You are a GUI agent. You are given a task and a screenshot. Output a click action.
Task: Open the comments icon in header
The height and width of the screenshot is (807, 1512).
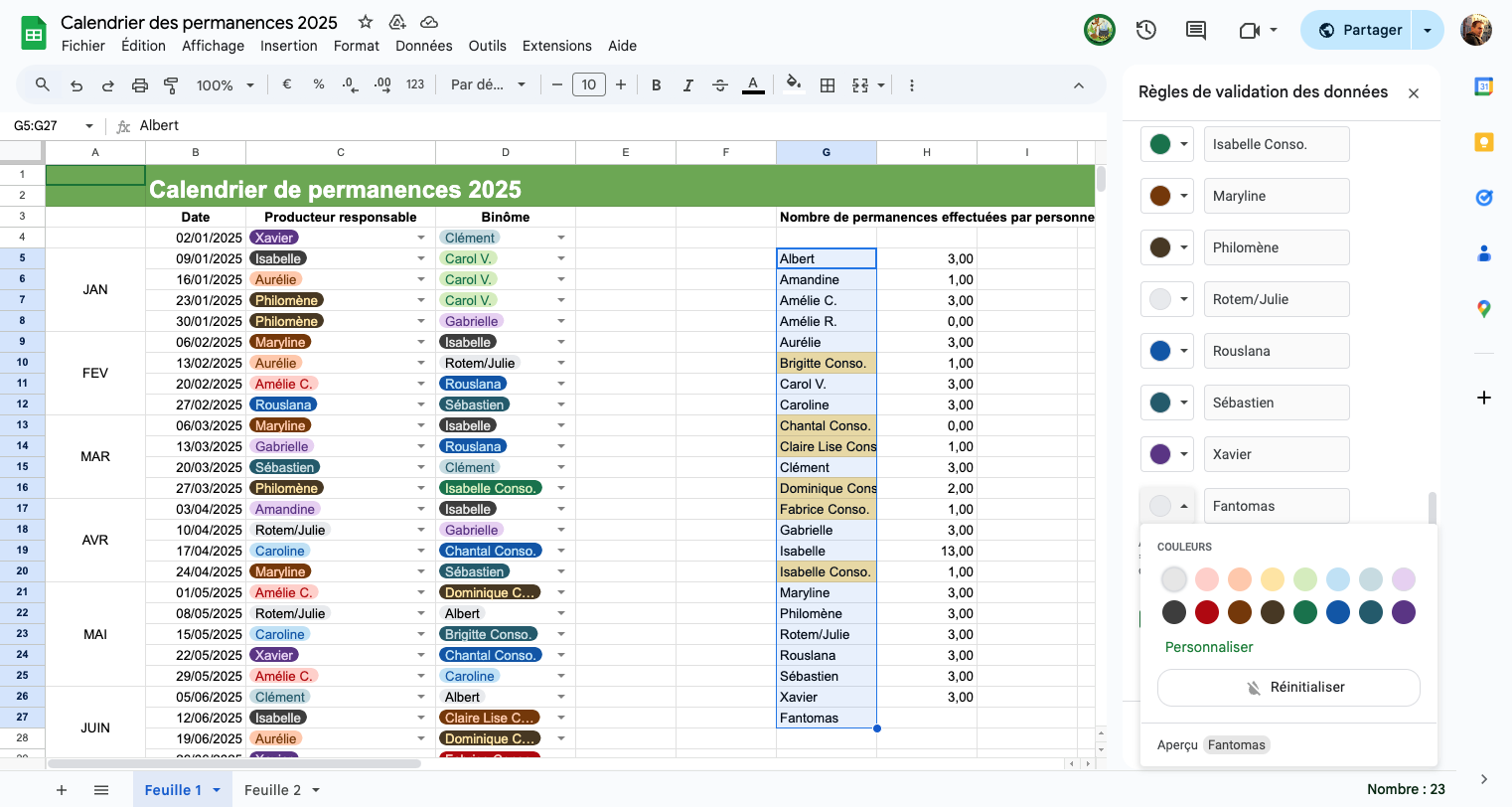pyautogui.click(x=1196, y=30)
